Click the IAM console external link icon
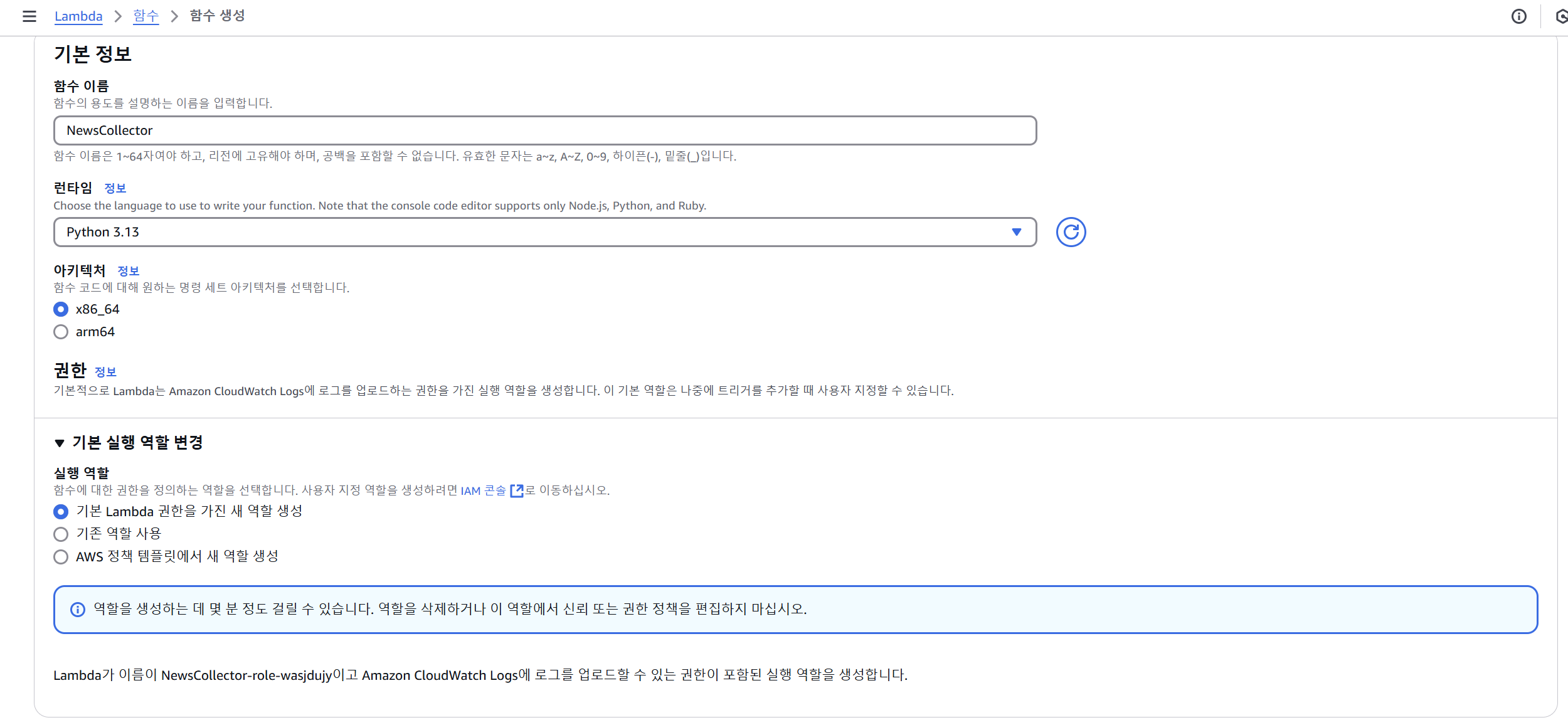The height and width of the screenshot is (720, 1568). click(x=517, y=490)
